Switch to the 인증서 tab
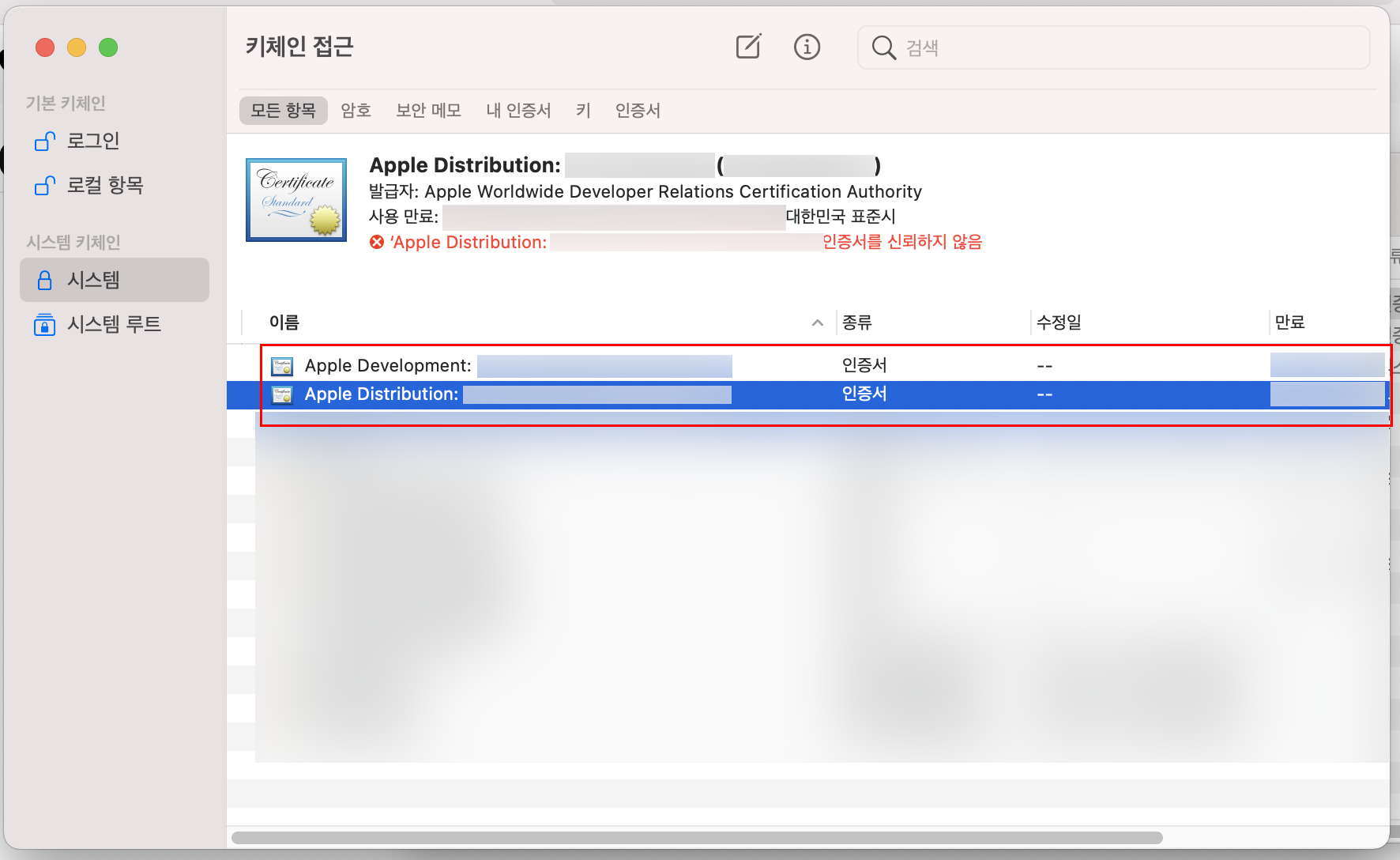 tap(637, 111)
